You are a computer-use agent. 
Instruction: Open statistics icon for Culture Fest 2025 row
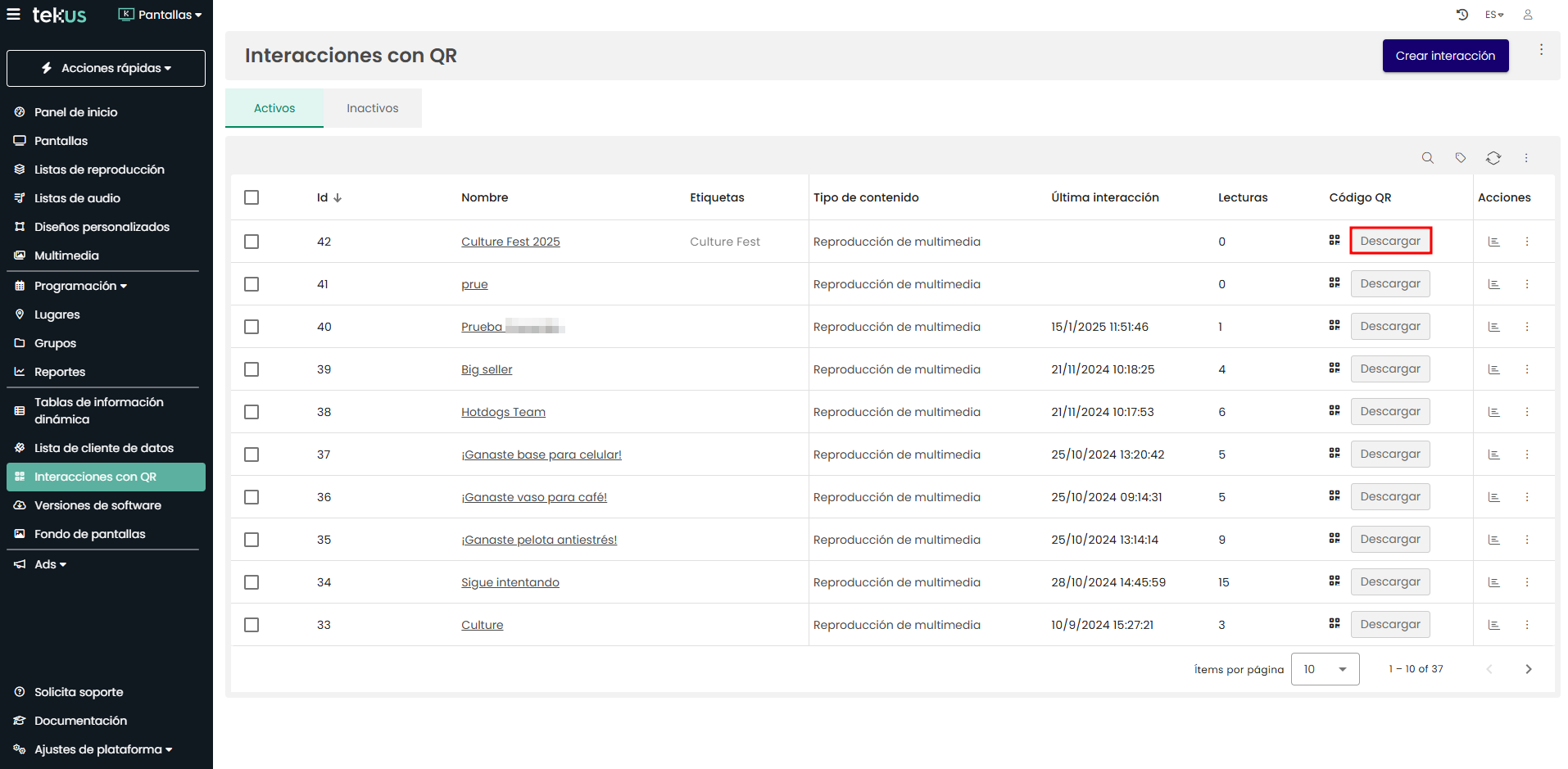1493,242
